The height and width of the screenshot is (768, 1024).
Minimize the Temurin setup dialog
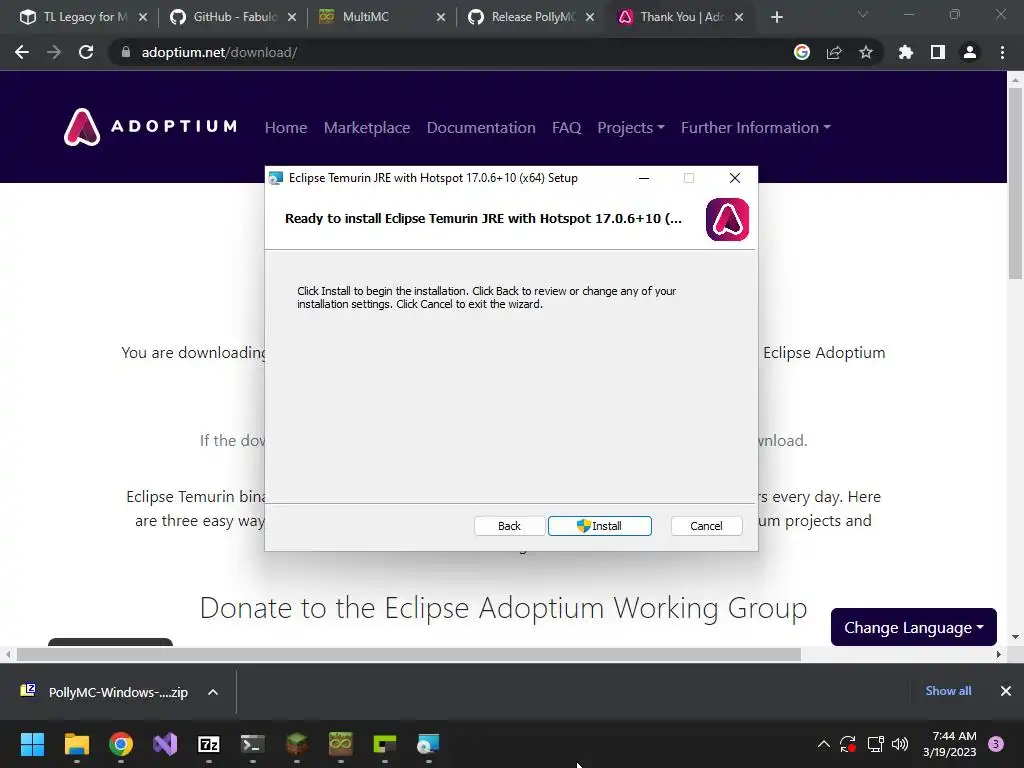coord(644,178)
